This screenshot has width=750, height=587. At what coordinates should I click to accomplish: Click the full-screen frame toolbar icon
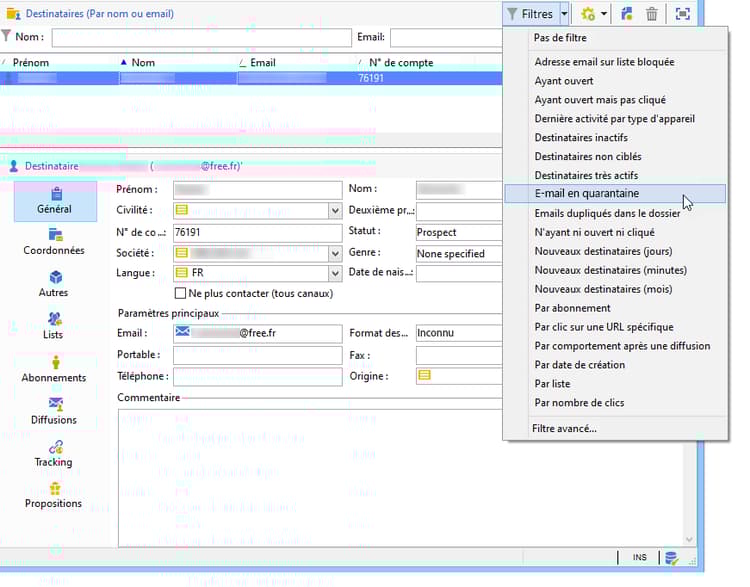tap(682, 14)
